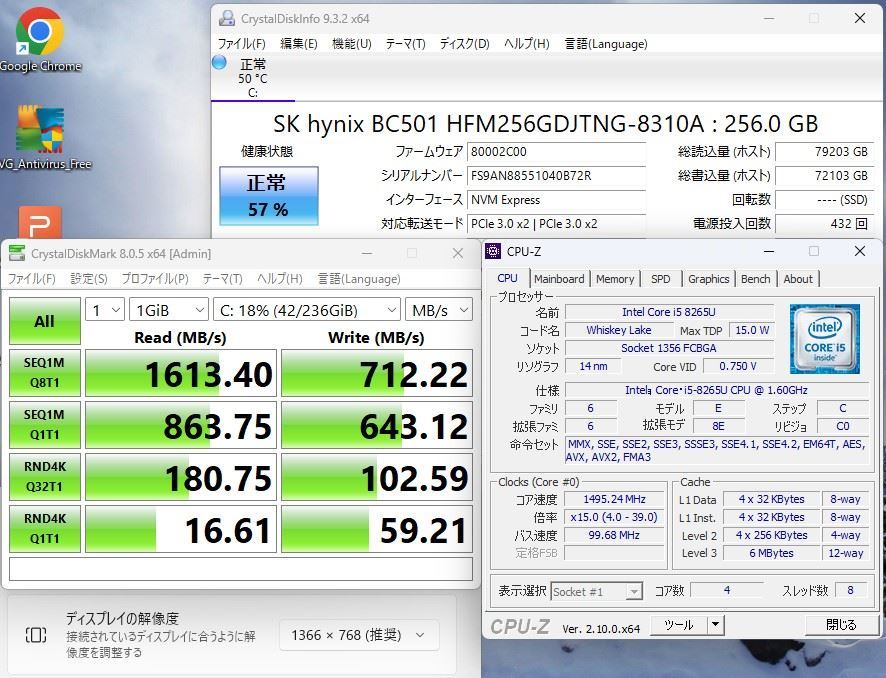Click the empty comment field in CrystalDiskMark
Image resolution: width=886 pixels, height=678 pixels.
[241, 569]
